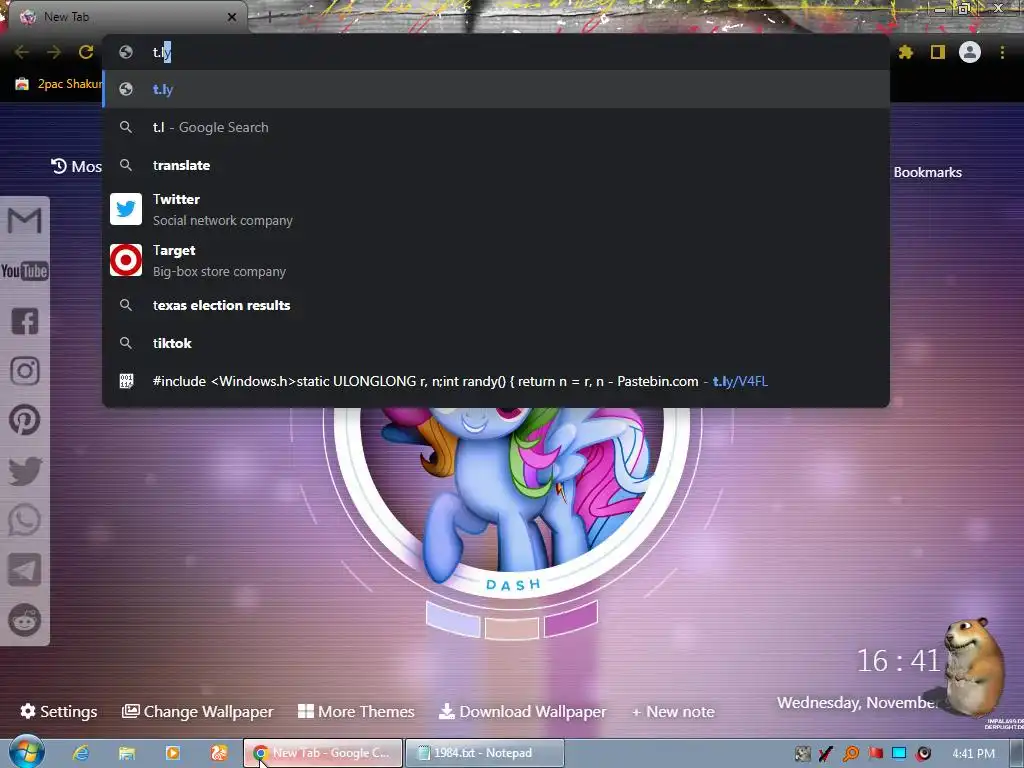
Task: Select the magenta purple color swatch
Action: [x=571, y=618]
